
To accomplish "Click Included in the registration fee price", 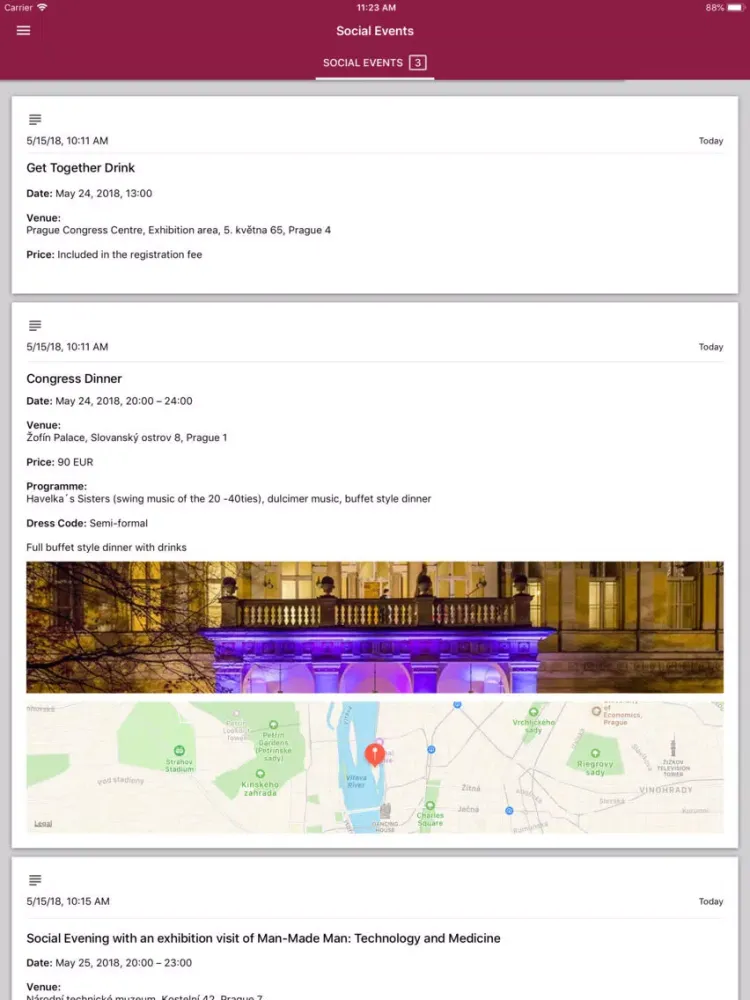I will click(x=129, y=254).
